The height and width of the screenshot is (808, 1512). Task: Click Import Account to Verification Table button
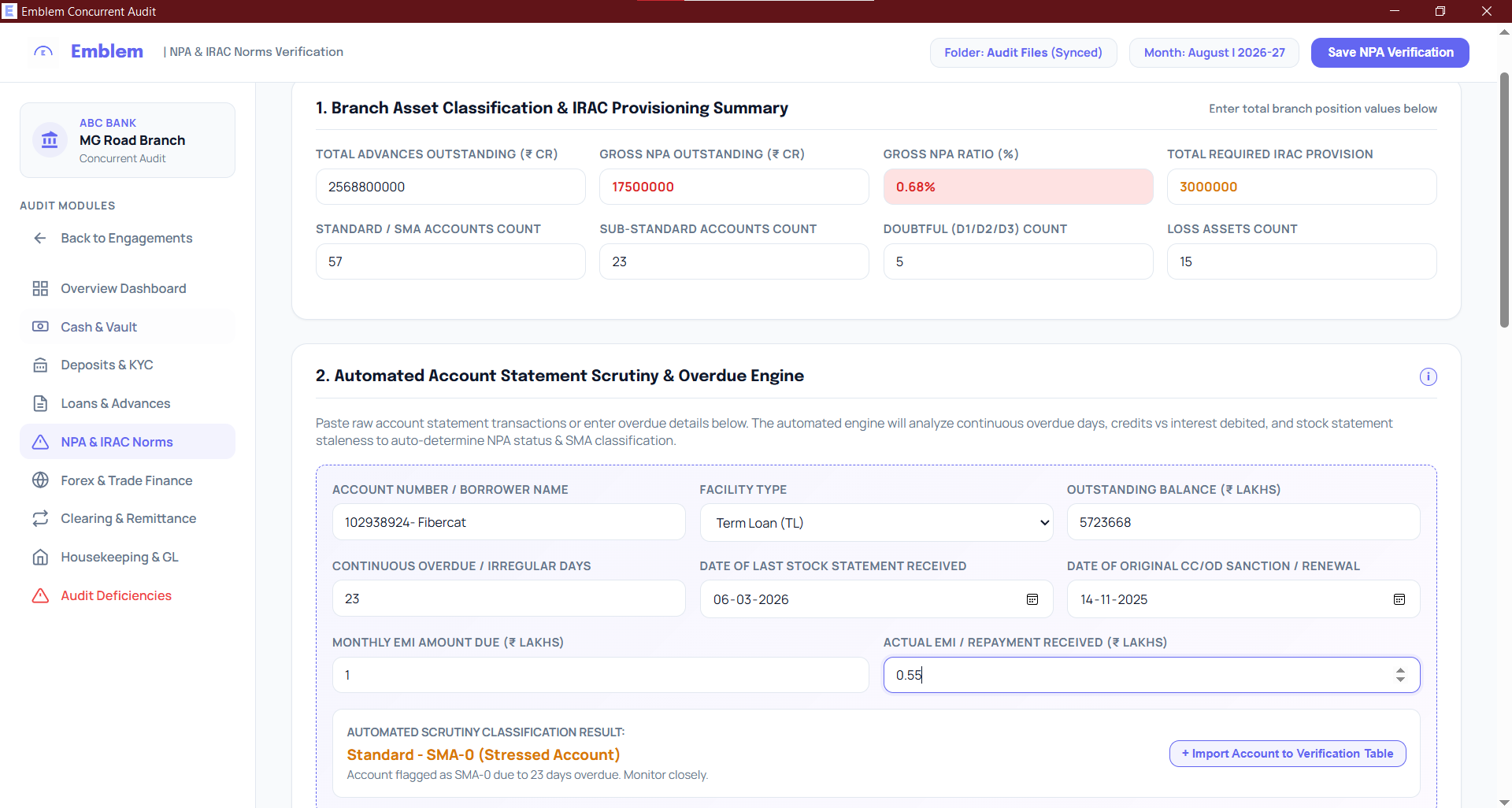(1288, 754)
